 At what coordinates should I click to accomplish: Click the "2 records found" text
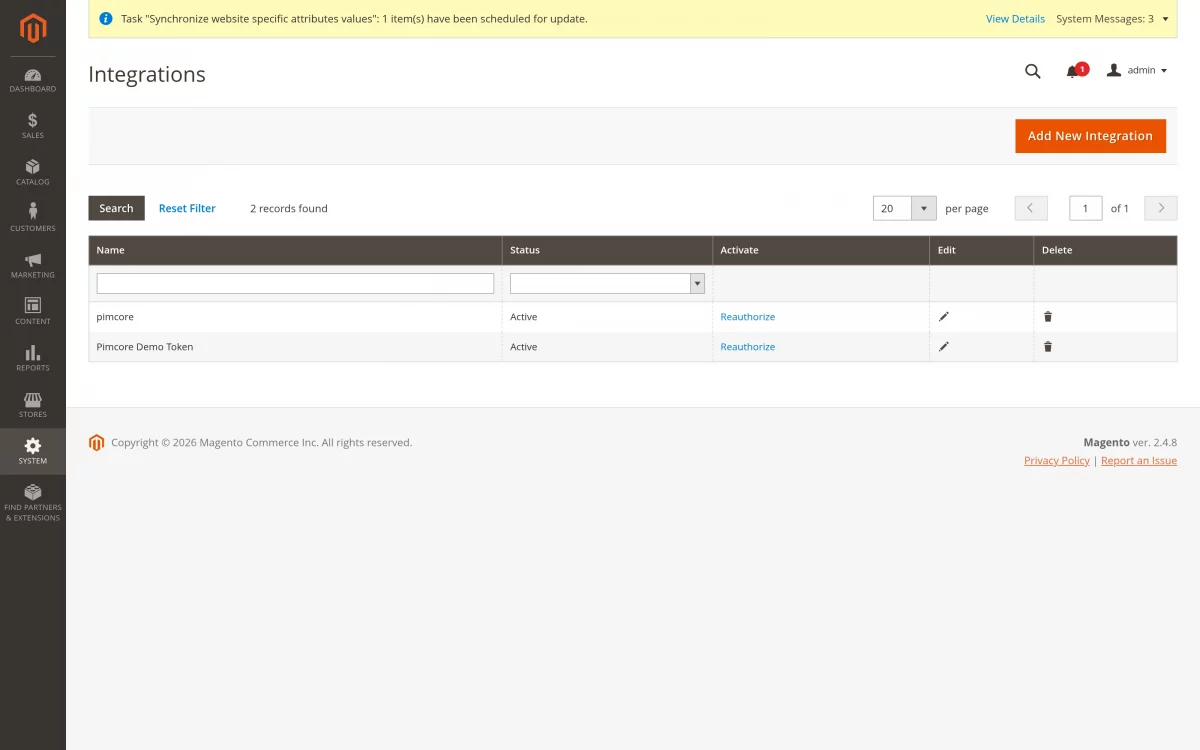[289, 208]
